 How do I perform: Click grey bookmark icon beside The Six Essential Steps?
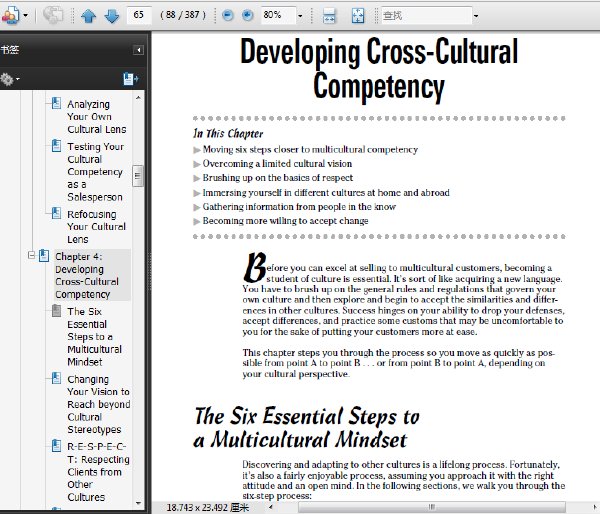click(56, 310)
